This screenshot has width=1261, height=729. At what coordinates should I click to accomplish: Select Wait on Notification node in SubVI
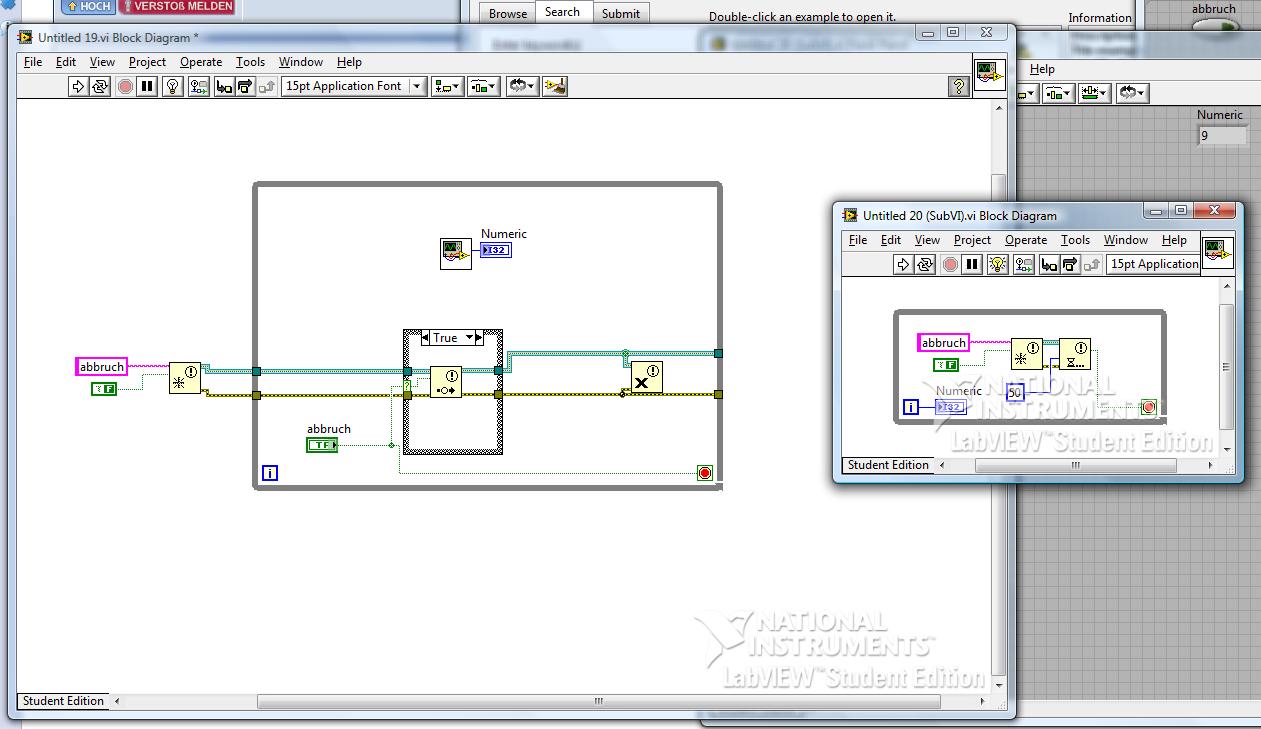tap(1075, 354)
